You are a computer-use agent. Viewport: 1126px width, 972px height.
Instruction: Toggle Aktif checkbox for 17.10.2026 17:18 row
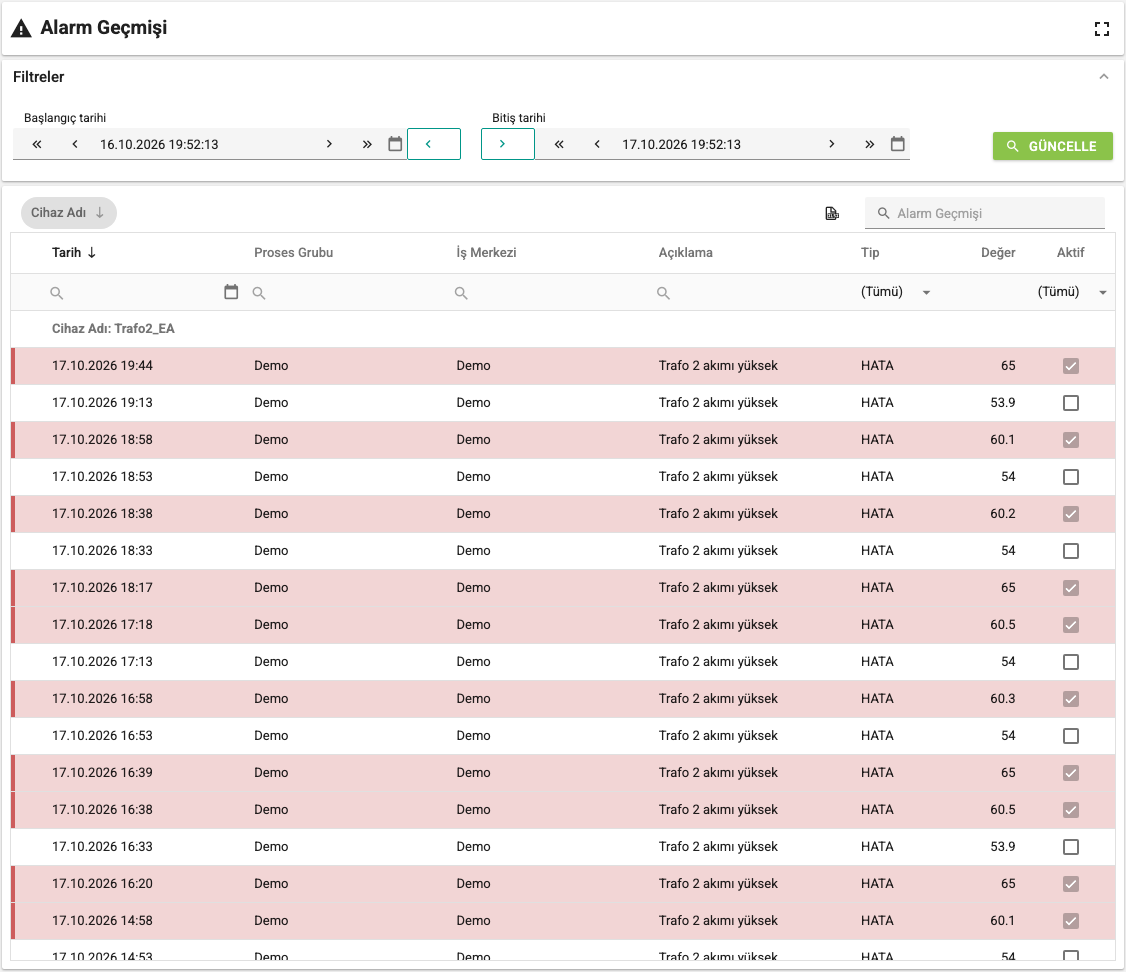1071,625
